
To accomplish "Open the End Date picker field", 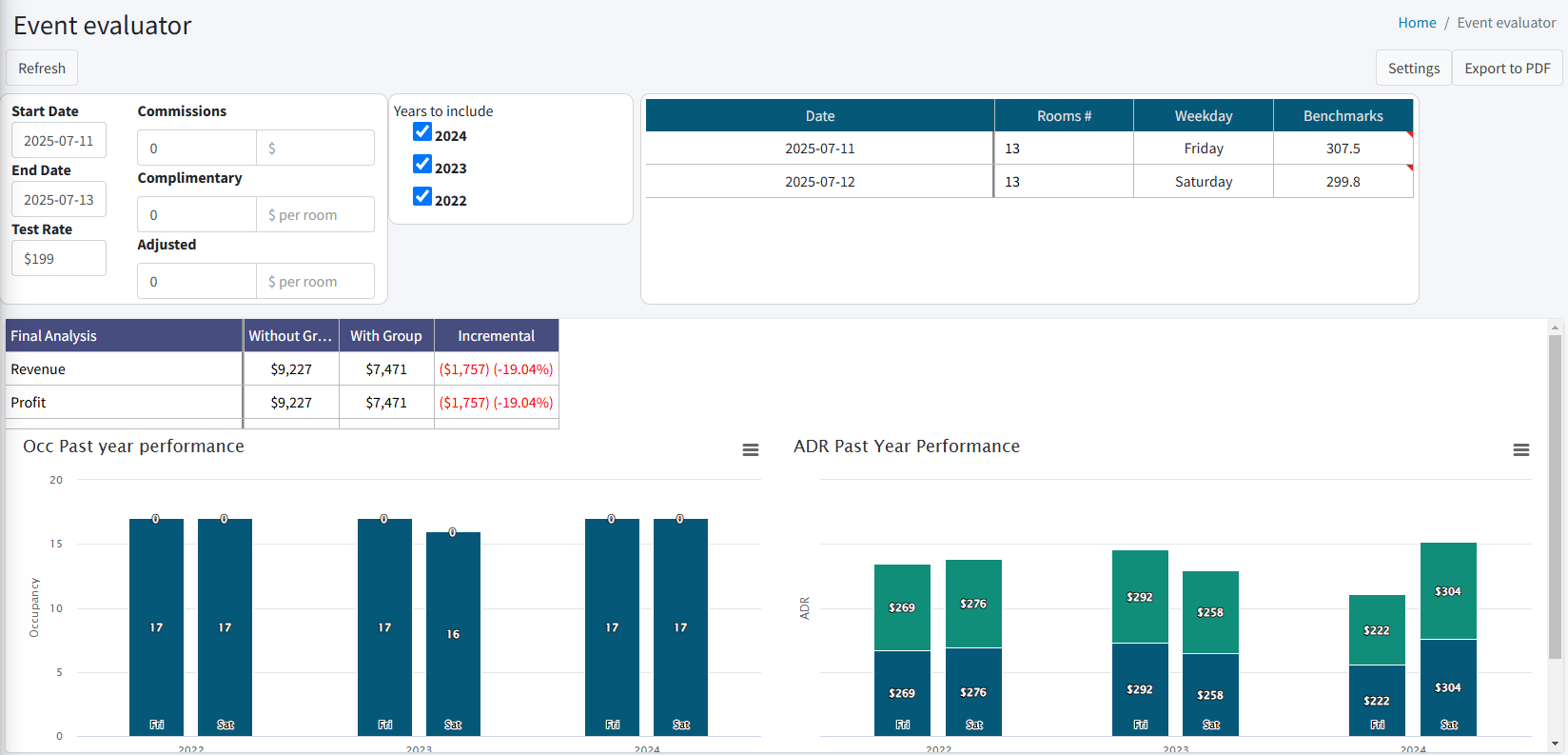I will [x=59, y=200].
